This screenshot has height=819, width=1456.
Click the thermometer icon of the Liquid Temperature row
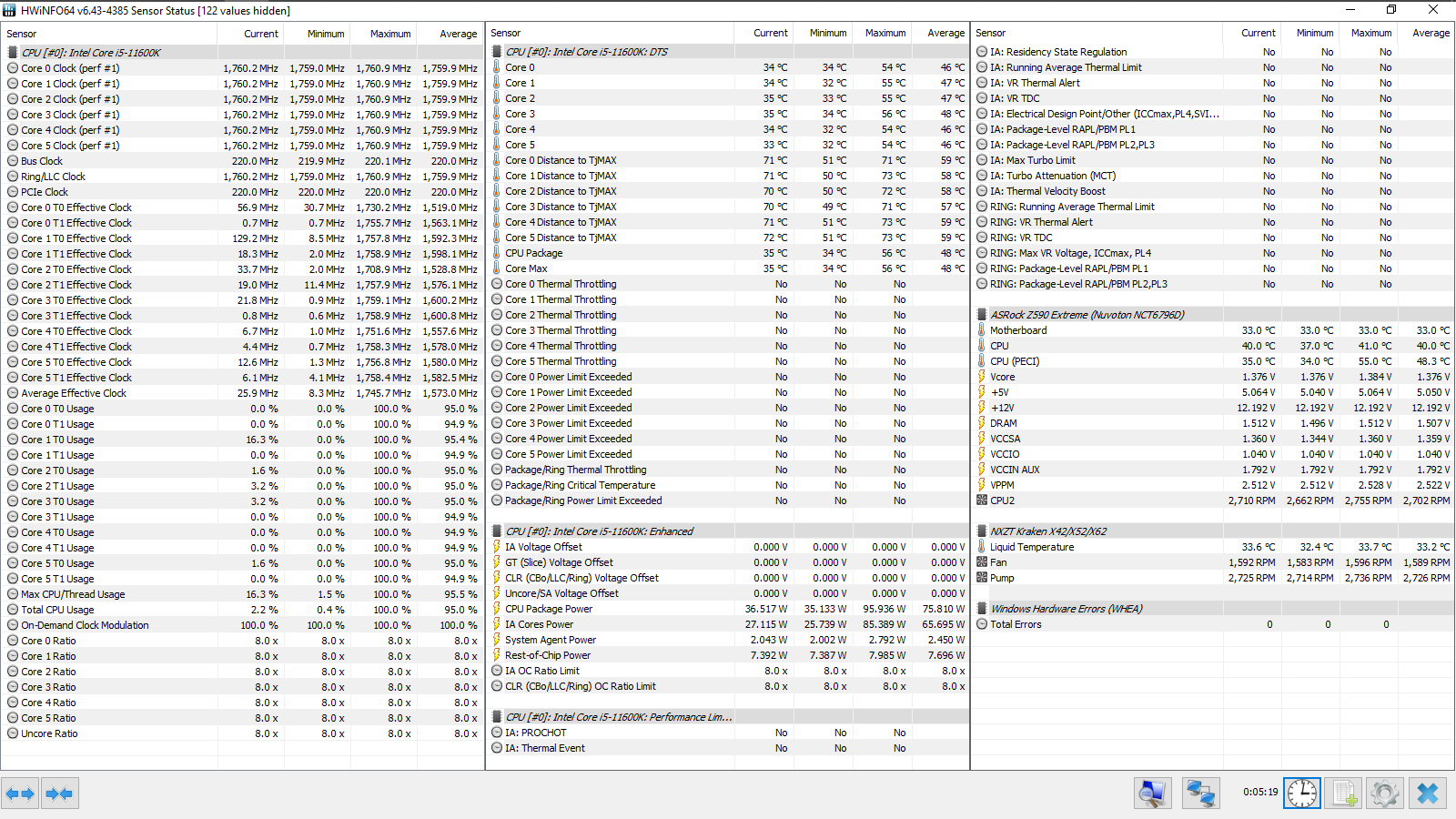pyautogui.click(x=982, y=547)
